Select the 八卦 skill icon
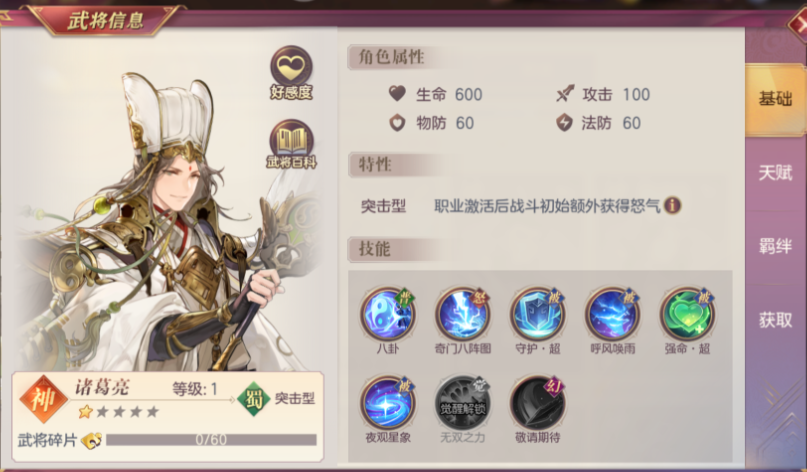Image resolution: width=807 pixels, height=472 pixels. coord(388,313)
